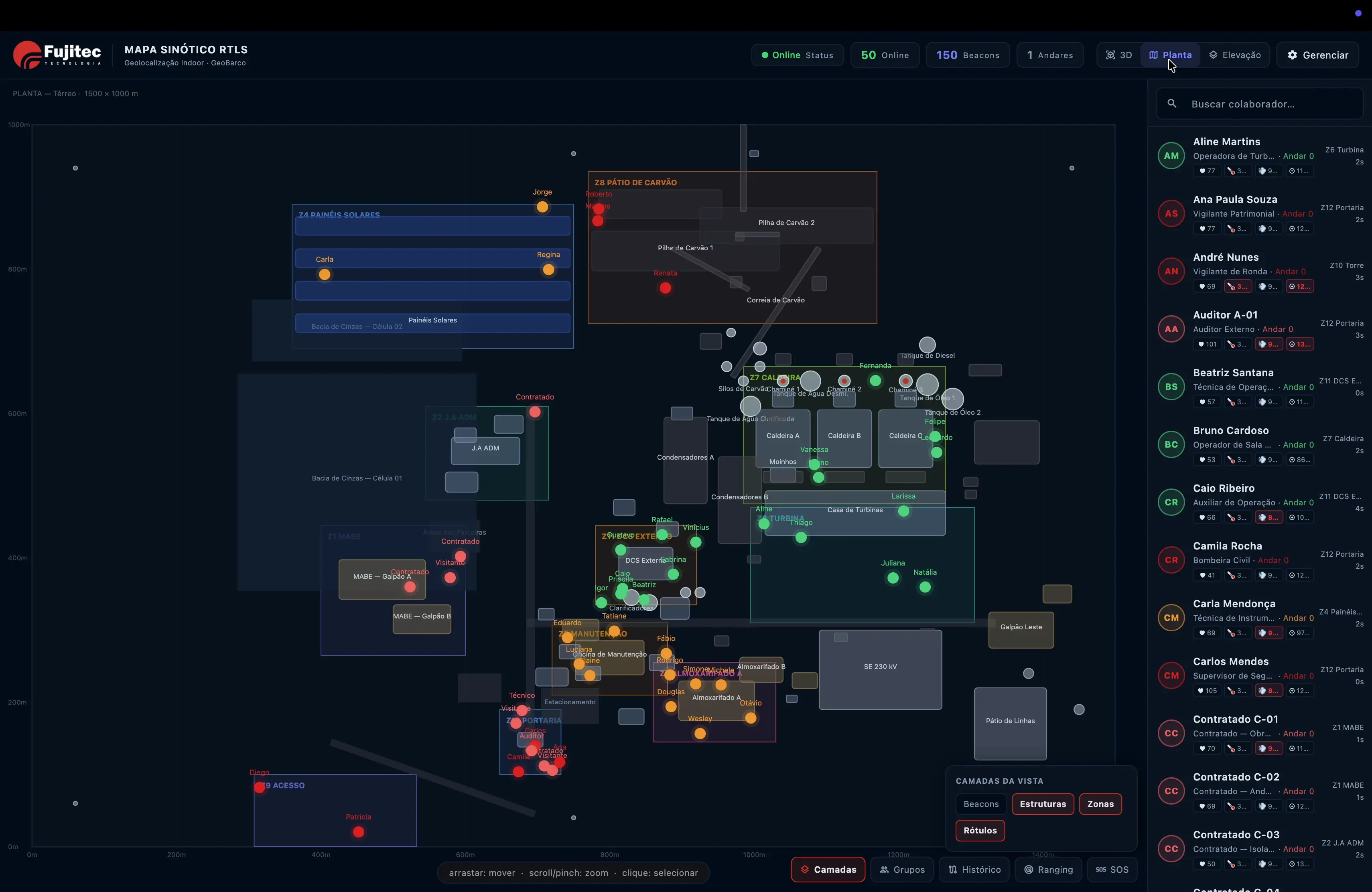Select the Casa de Turbinas label
Screen dimensions: 1372x892
(855, 510)
